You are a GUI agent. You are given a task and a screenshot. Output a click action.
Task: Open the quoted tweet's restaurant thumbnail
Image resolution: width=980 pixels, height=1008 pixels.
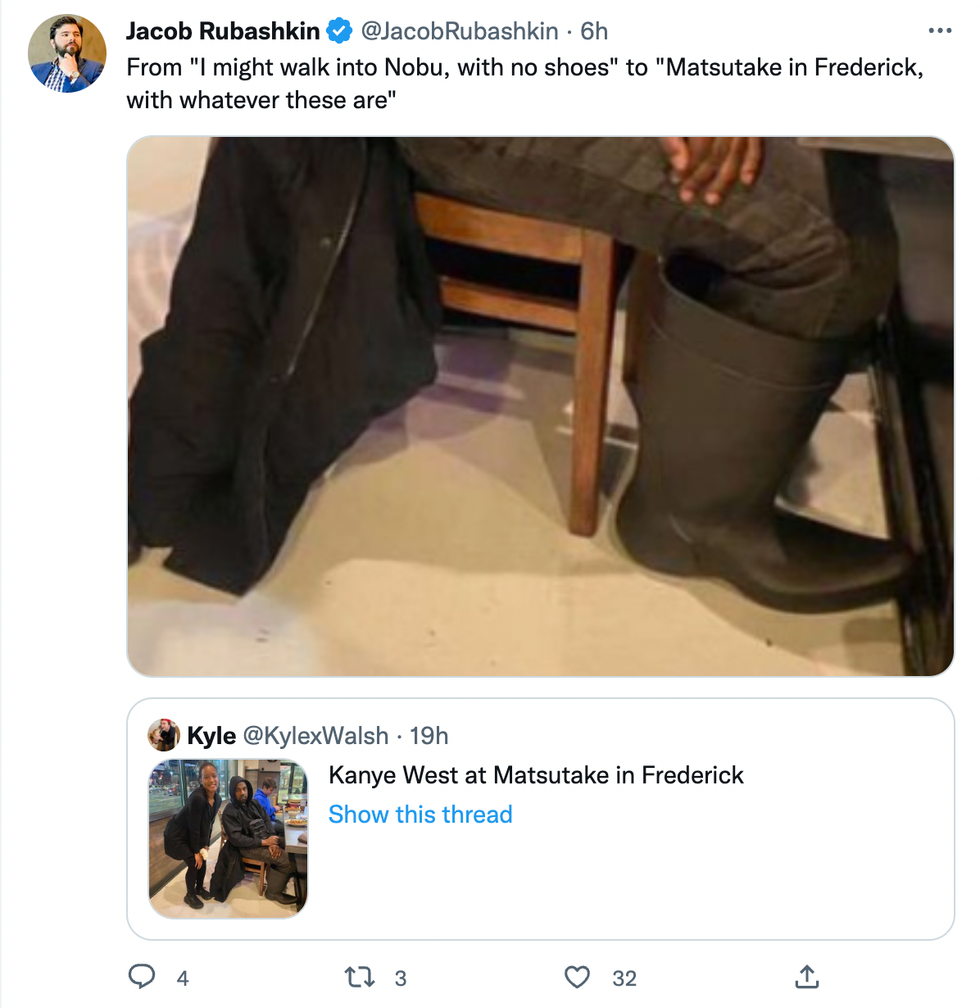pos(228,838)
